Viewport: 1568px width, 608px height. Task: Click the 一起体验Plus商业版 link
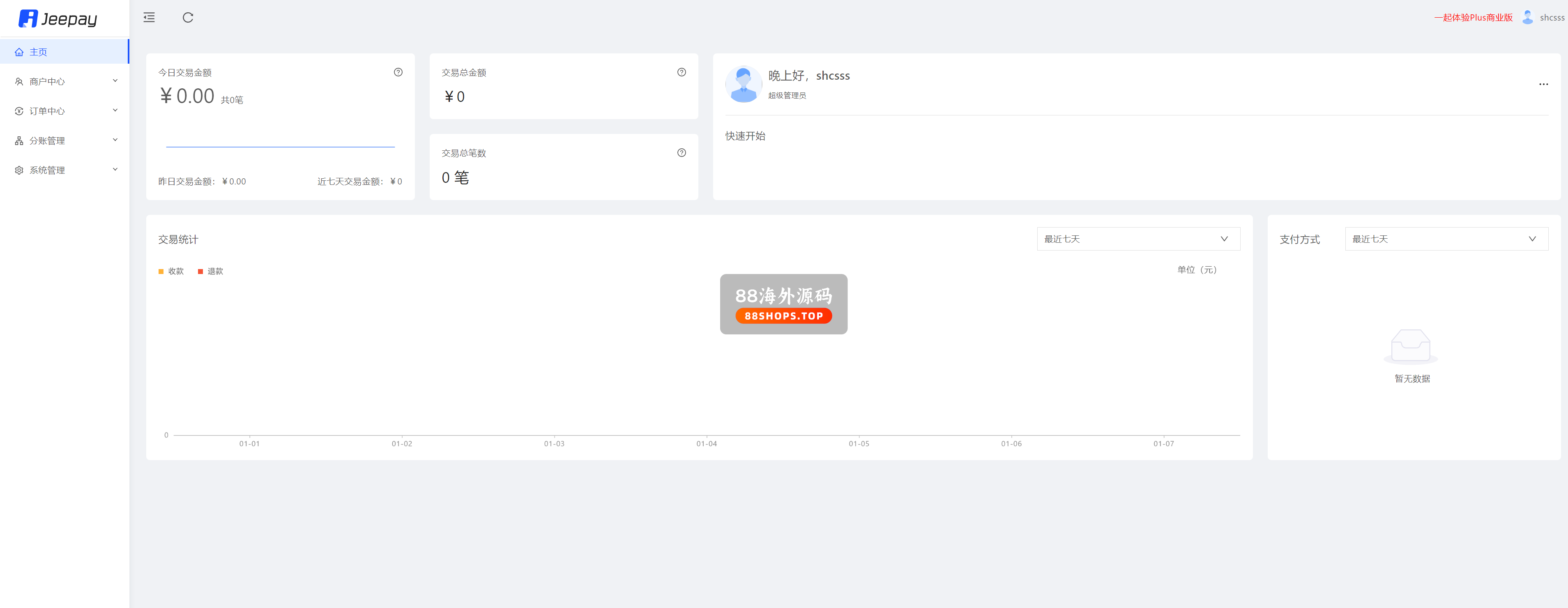point(1473,18)
